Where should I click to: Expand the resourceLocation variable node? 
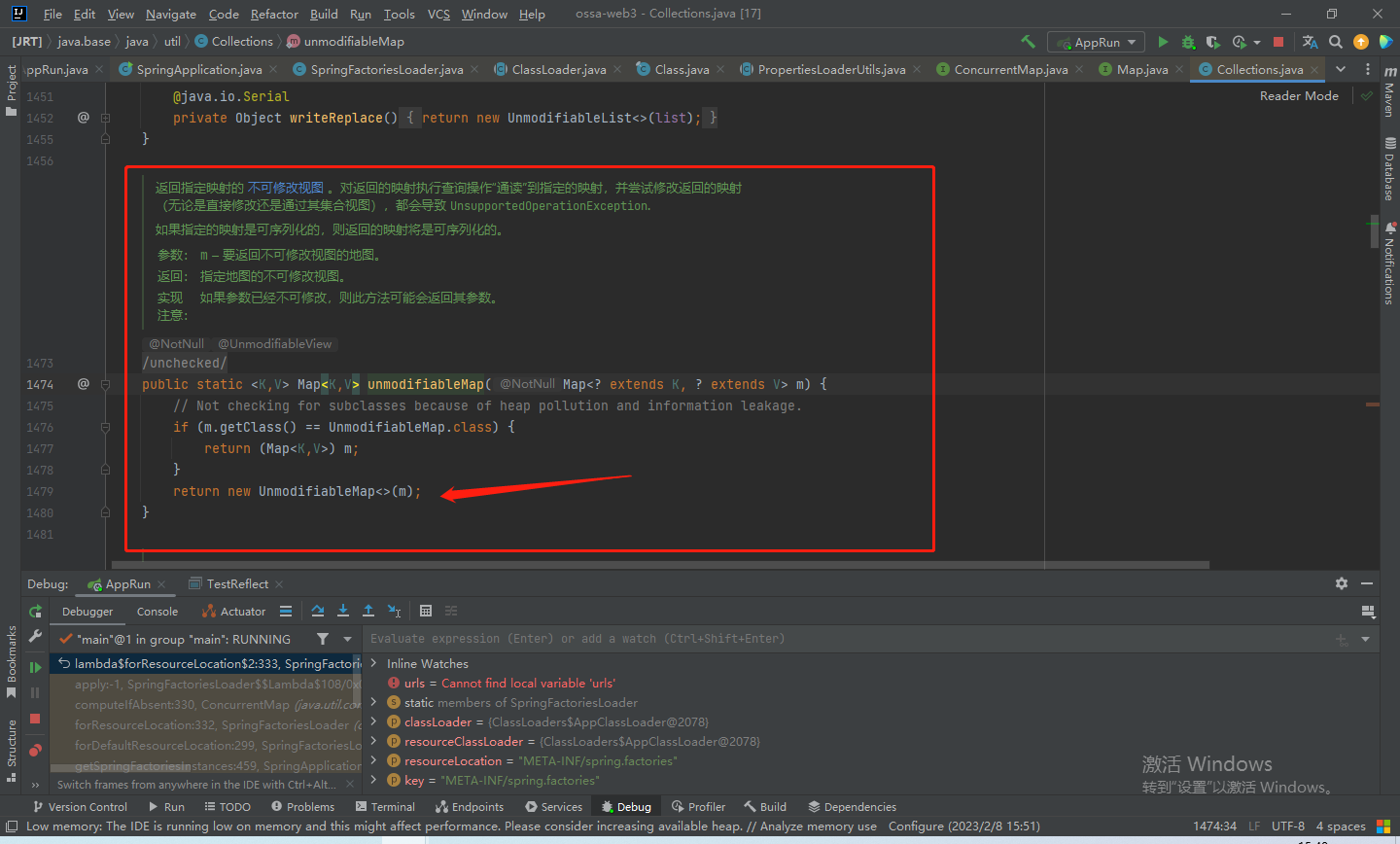point(374,760)
